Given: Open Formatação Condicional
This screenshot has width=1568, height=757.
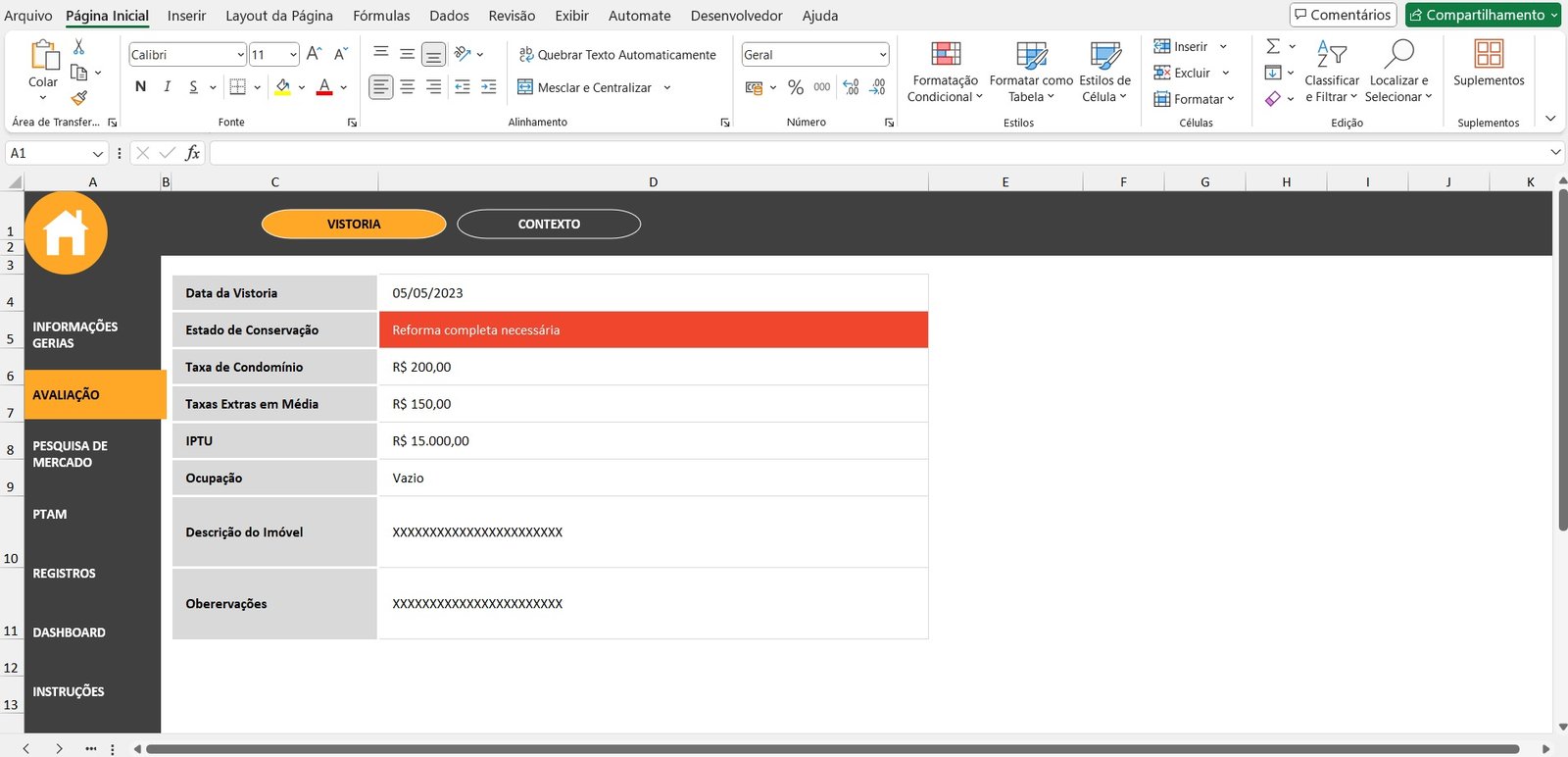Looking at the screenshot, I should tap(945, 74).
